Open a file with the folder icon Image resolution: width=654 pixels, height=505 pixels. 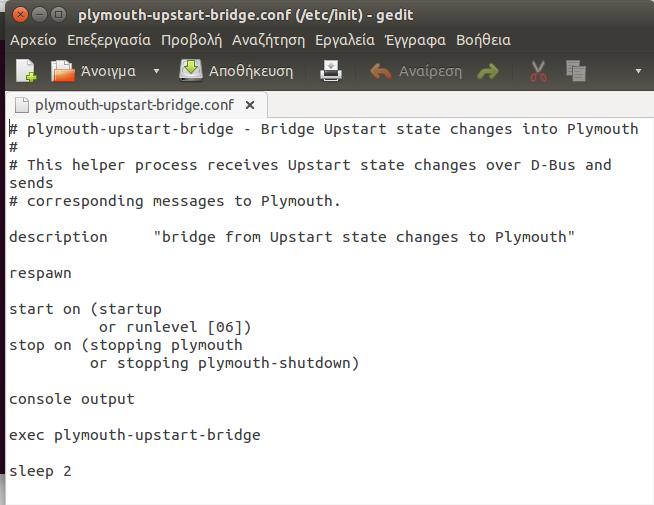tap(63, 71)
